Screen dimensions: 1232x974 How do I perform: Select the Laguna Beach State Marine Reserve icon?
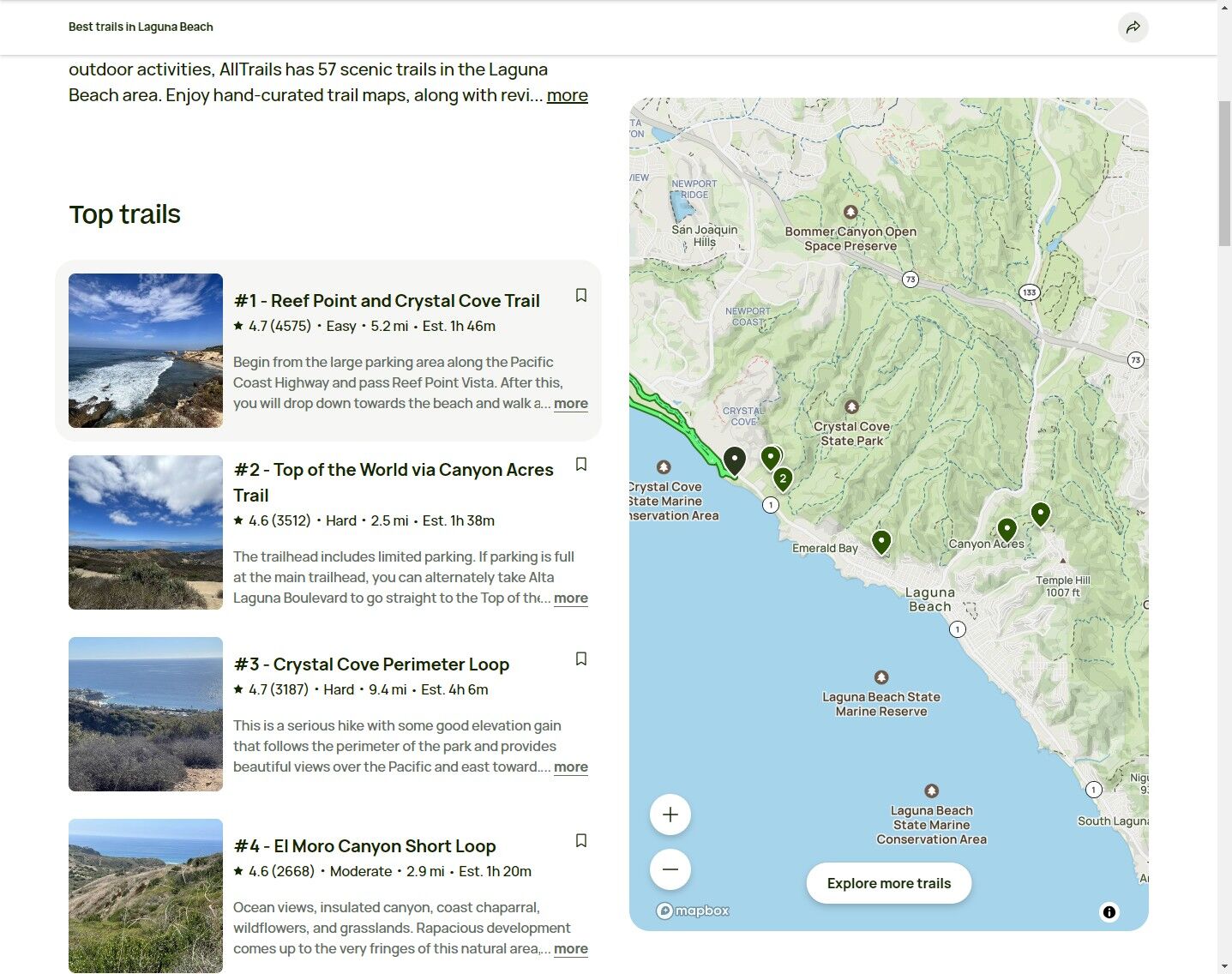click(881, 677)
